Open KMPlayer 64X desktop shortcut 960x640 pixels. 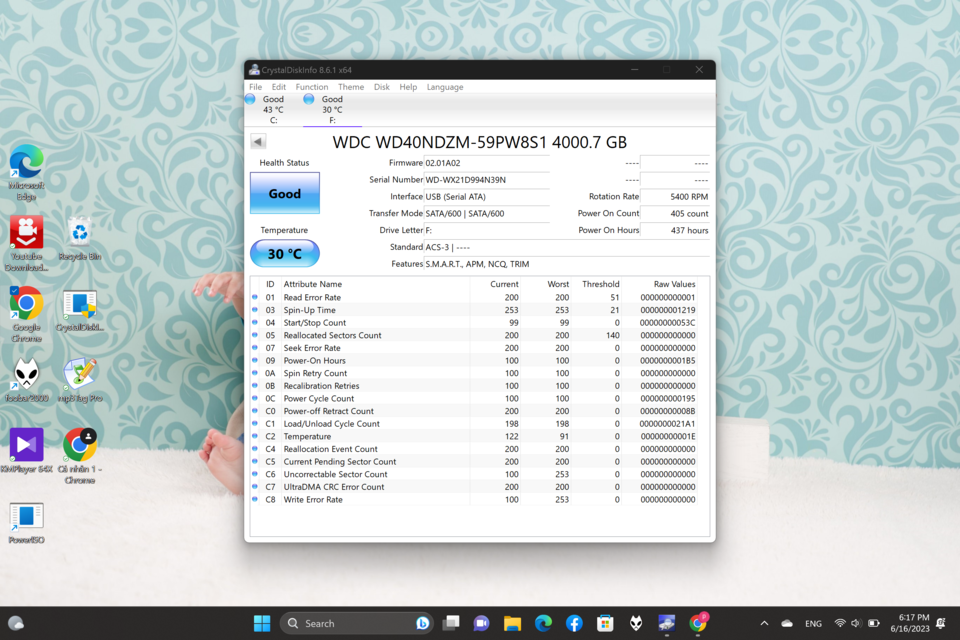pos(26,451)
